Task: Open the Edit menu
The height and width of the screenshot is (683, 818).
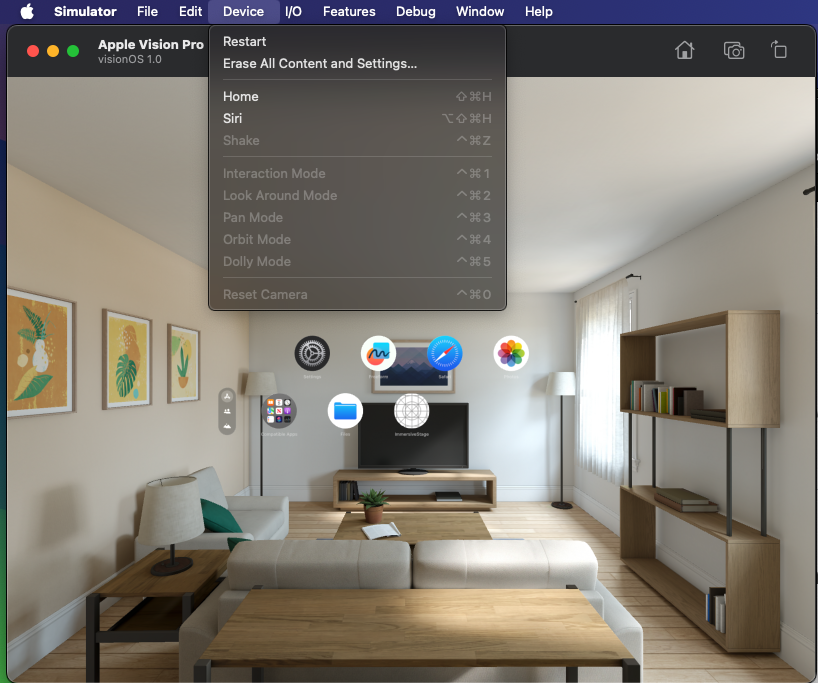Action: tap(190, 11)
